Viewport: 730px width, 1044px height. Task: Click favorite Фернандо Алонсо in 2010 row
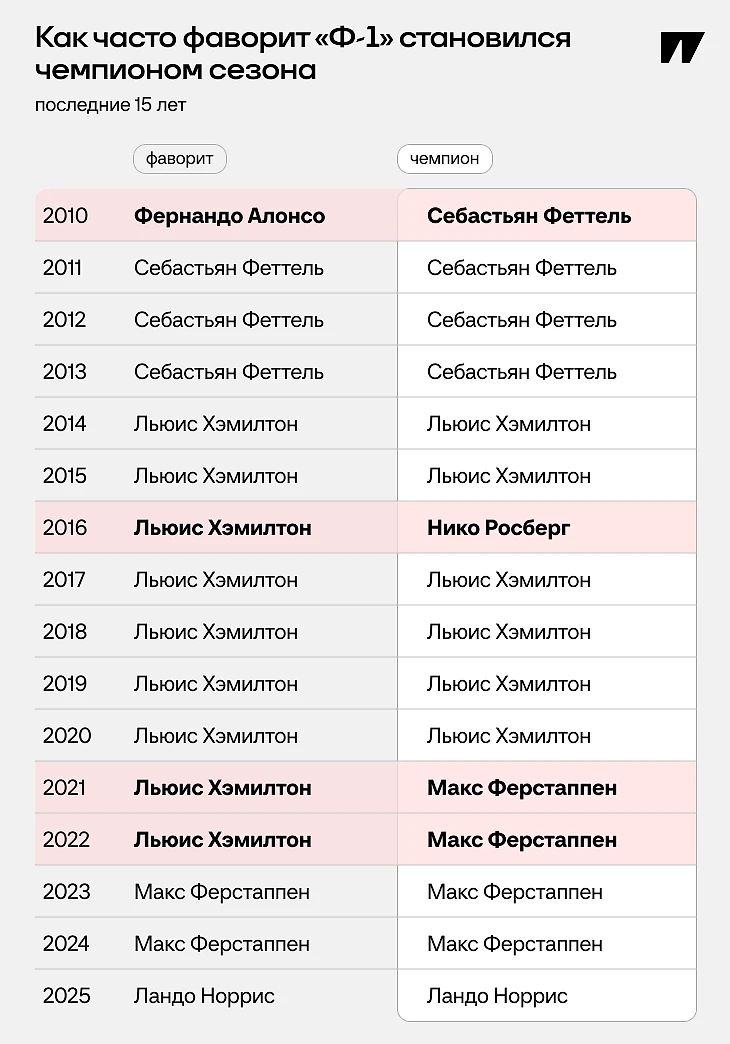pos(229,216)
